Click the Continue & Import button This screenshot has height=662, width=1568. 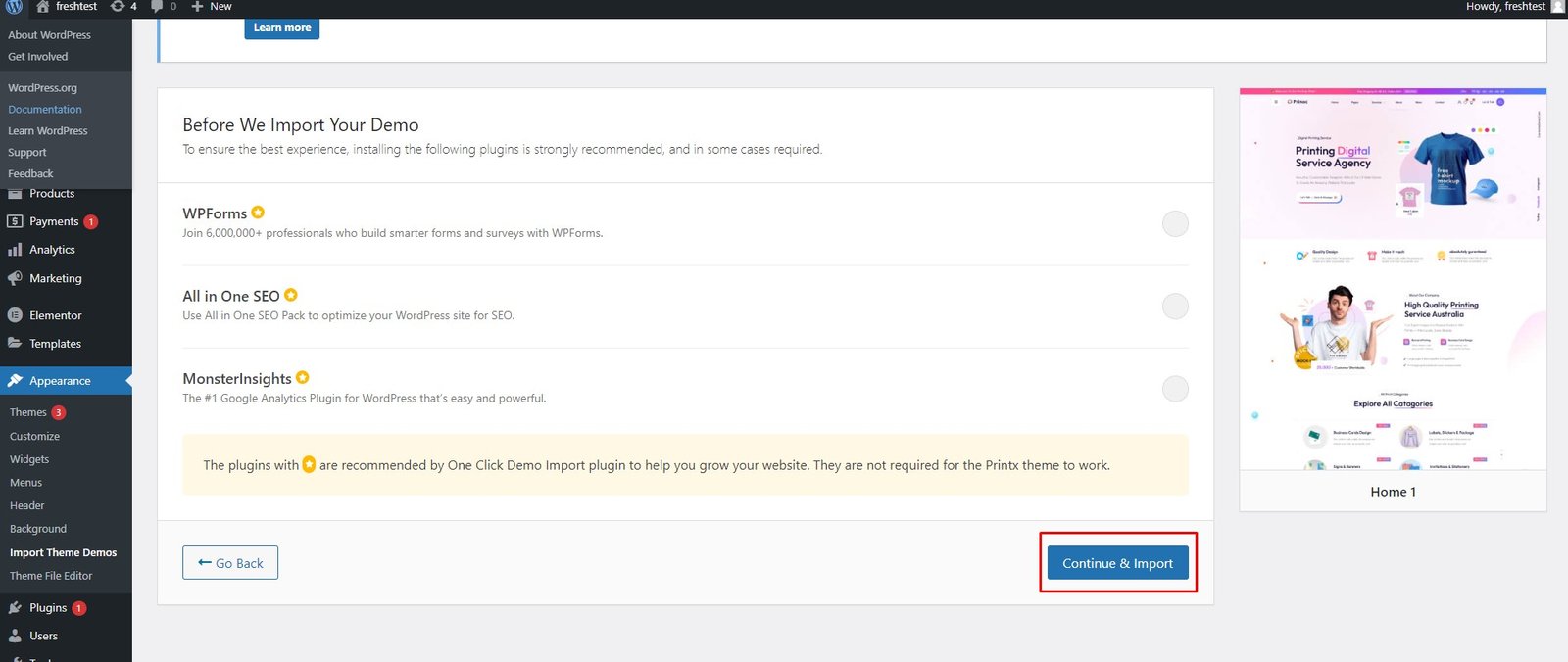[x=1118, y=563]
